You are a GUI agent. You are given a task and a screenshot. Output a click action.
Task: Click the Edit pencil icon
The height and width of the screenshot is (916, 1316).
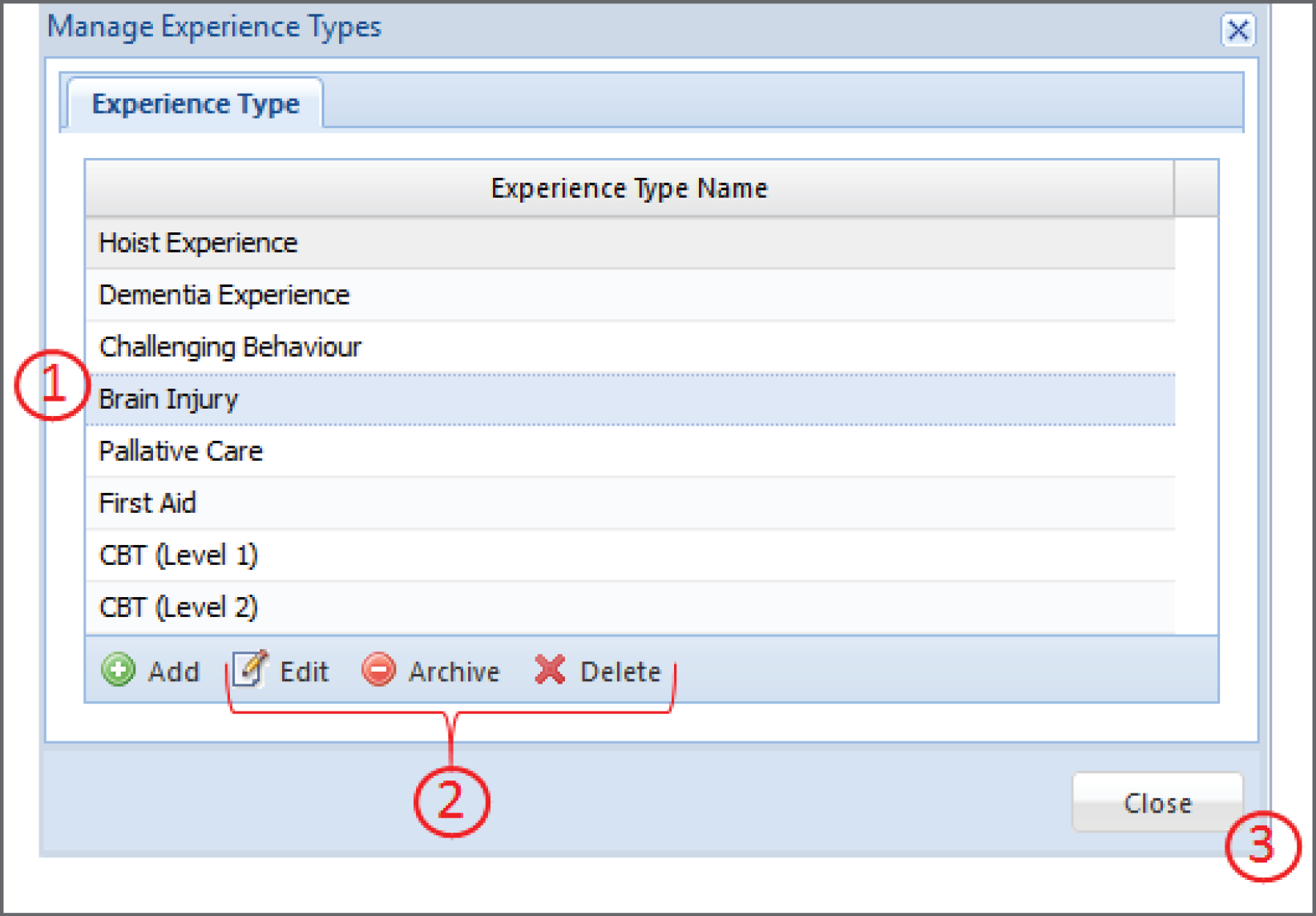250,669
